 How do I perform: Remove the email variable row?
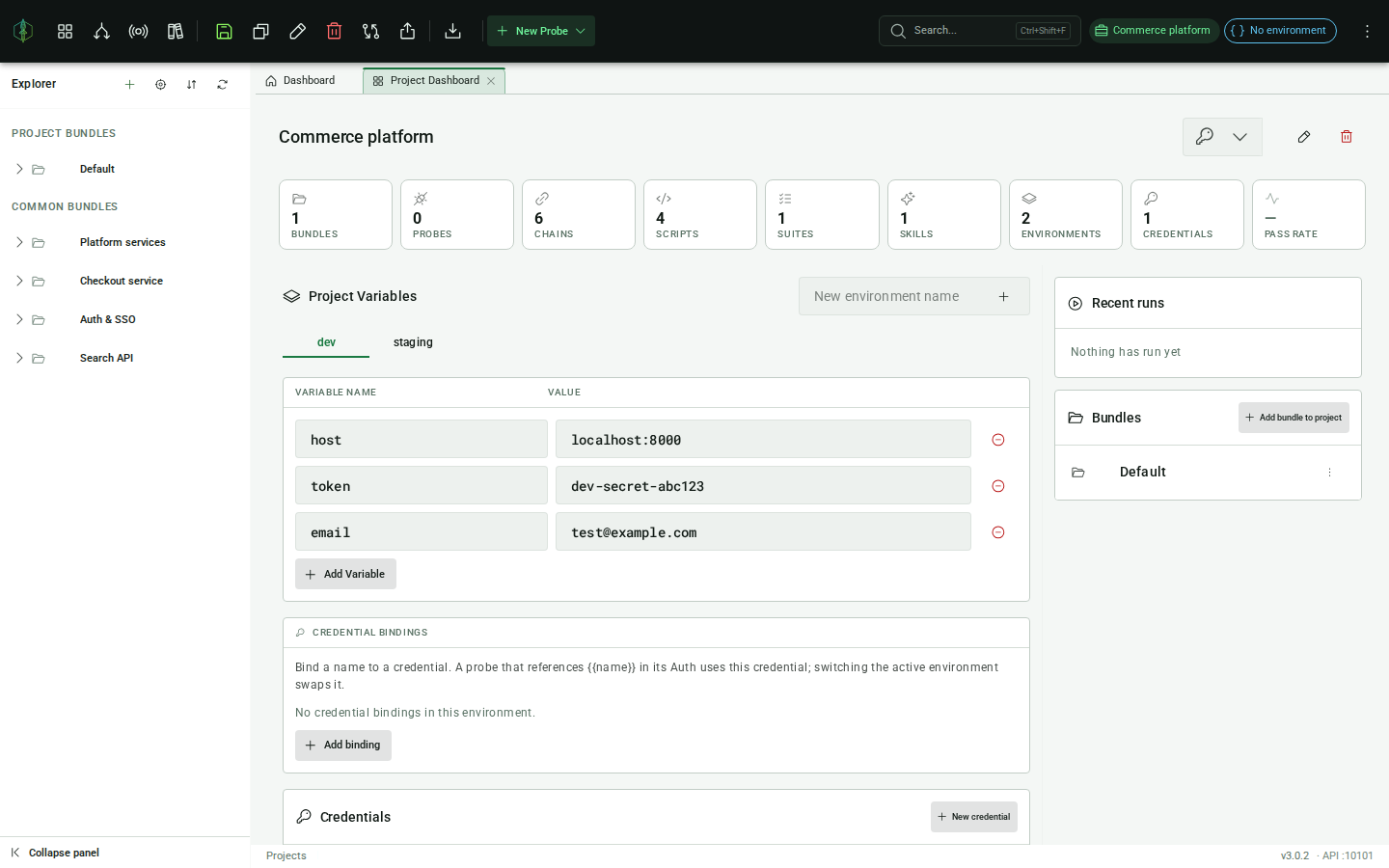998,532
